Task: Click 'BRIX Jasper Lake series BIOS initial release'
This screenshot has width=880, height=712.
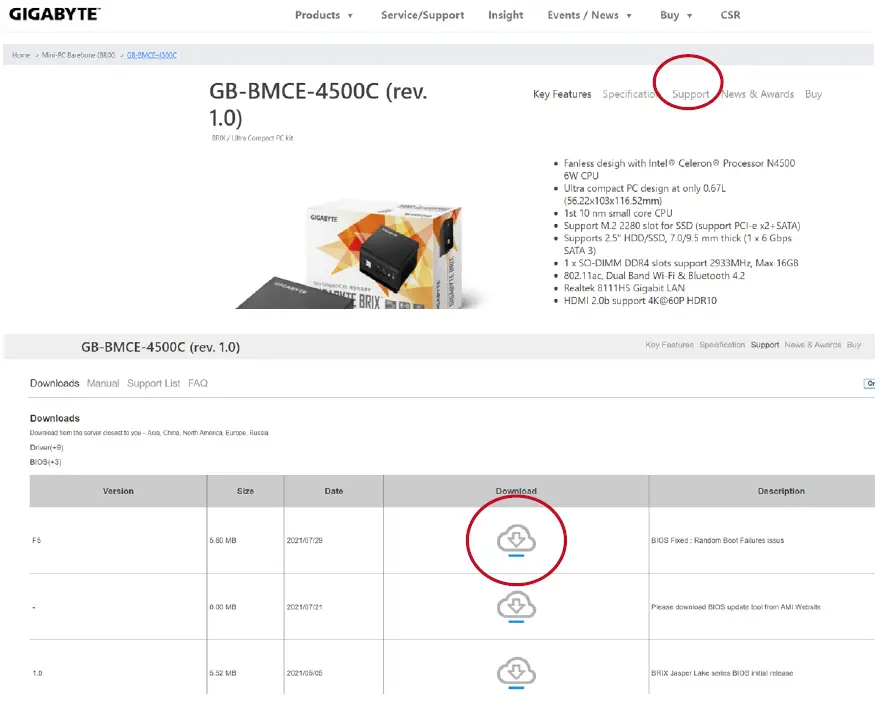Action: click(x=722, y=673)
